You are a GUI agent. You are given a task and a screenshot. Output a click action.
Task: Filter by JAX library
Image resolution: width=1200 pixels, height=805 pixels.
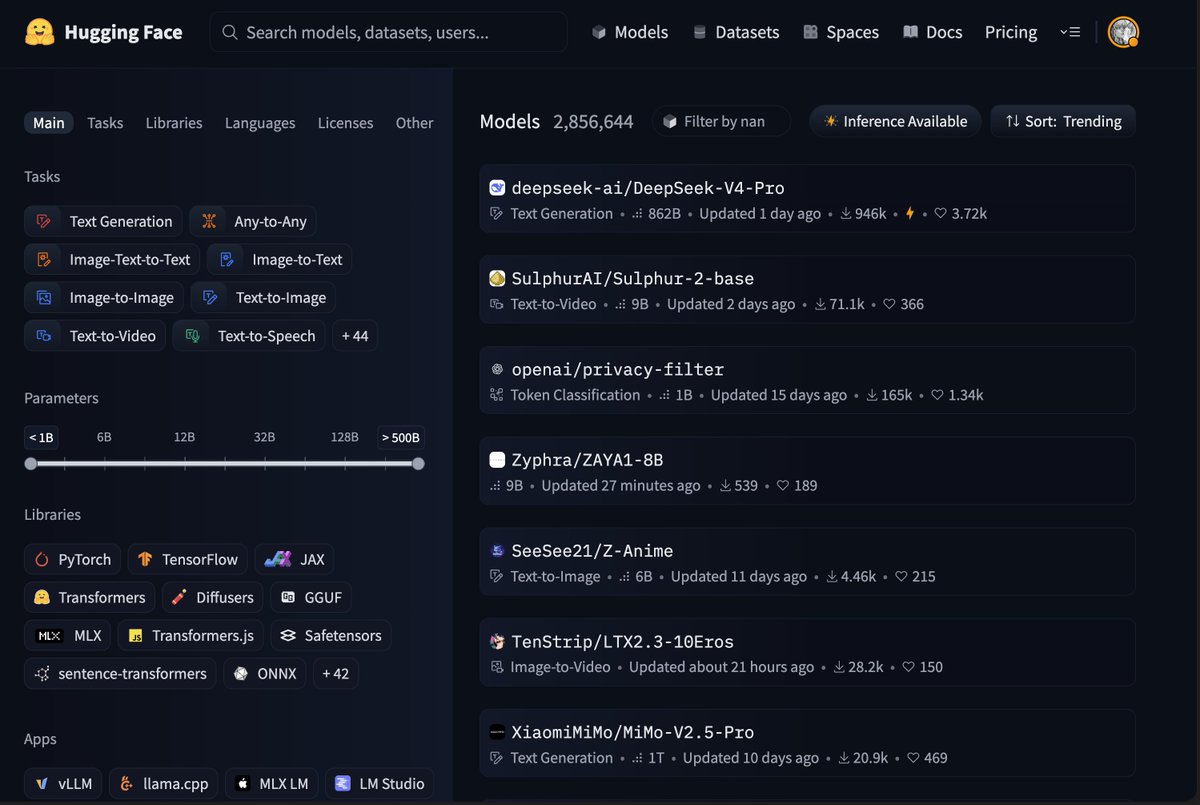(x=295, y=559)
